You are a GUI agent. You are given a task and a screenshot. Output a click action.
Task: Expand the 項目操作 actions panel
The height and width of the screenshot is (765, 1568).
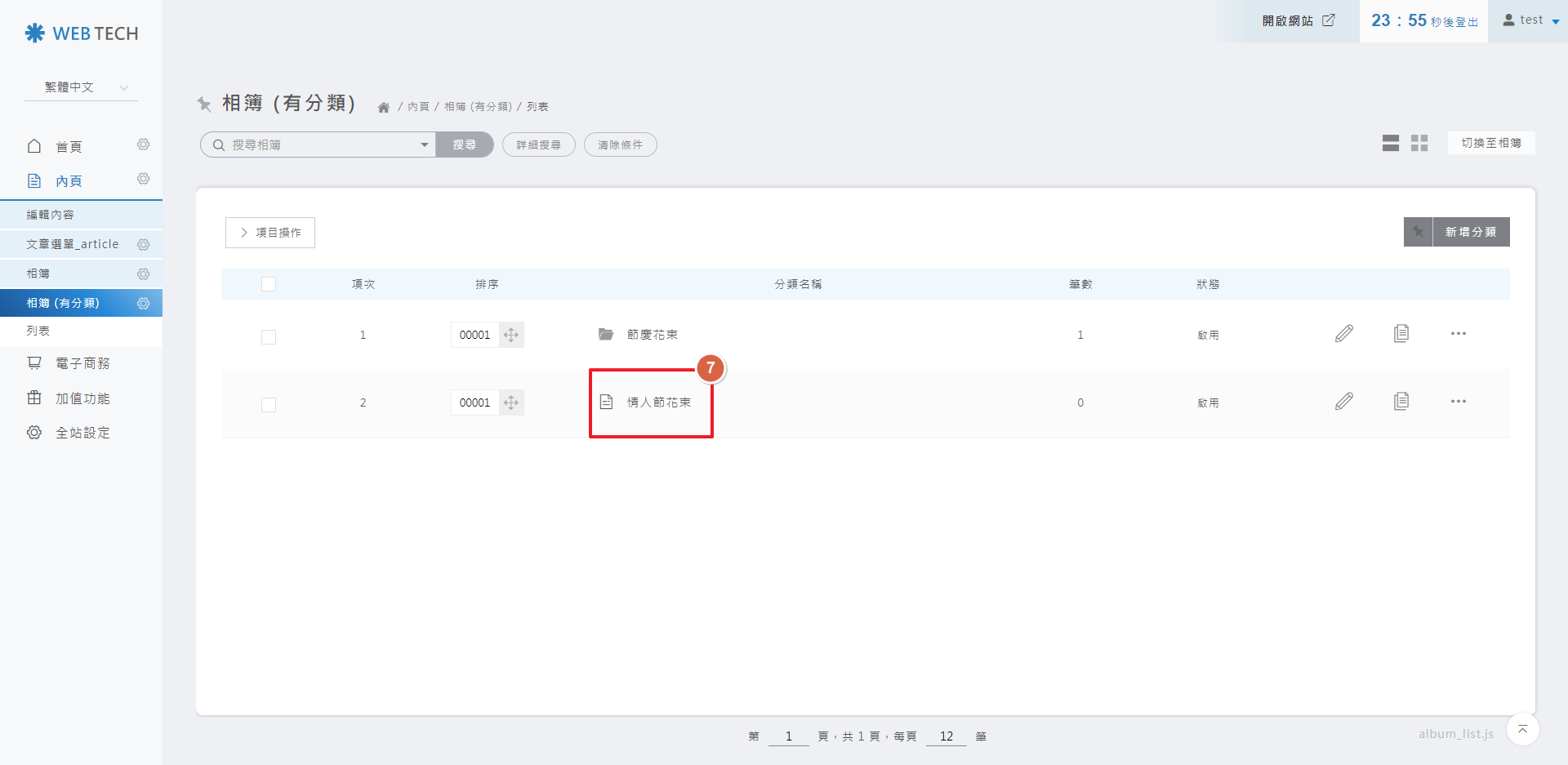270,233
